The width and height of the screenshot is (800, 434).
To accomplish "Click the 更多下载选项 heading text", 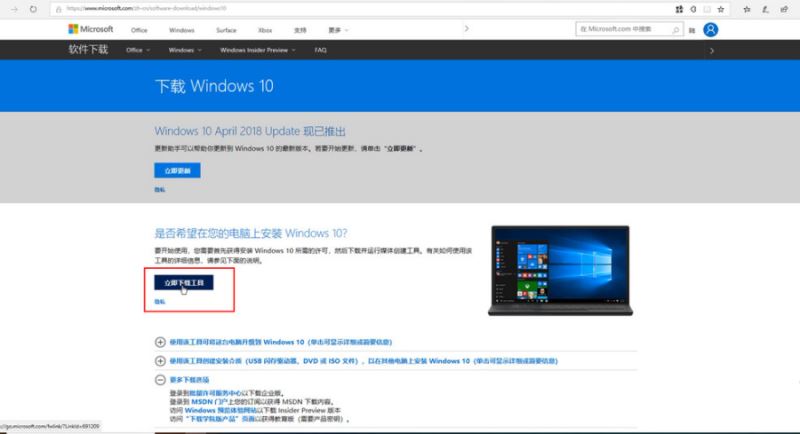I will pos(189,380).
